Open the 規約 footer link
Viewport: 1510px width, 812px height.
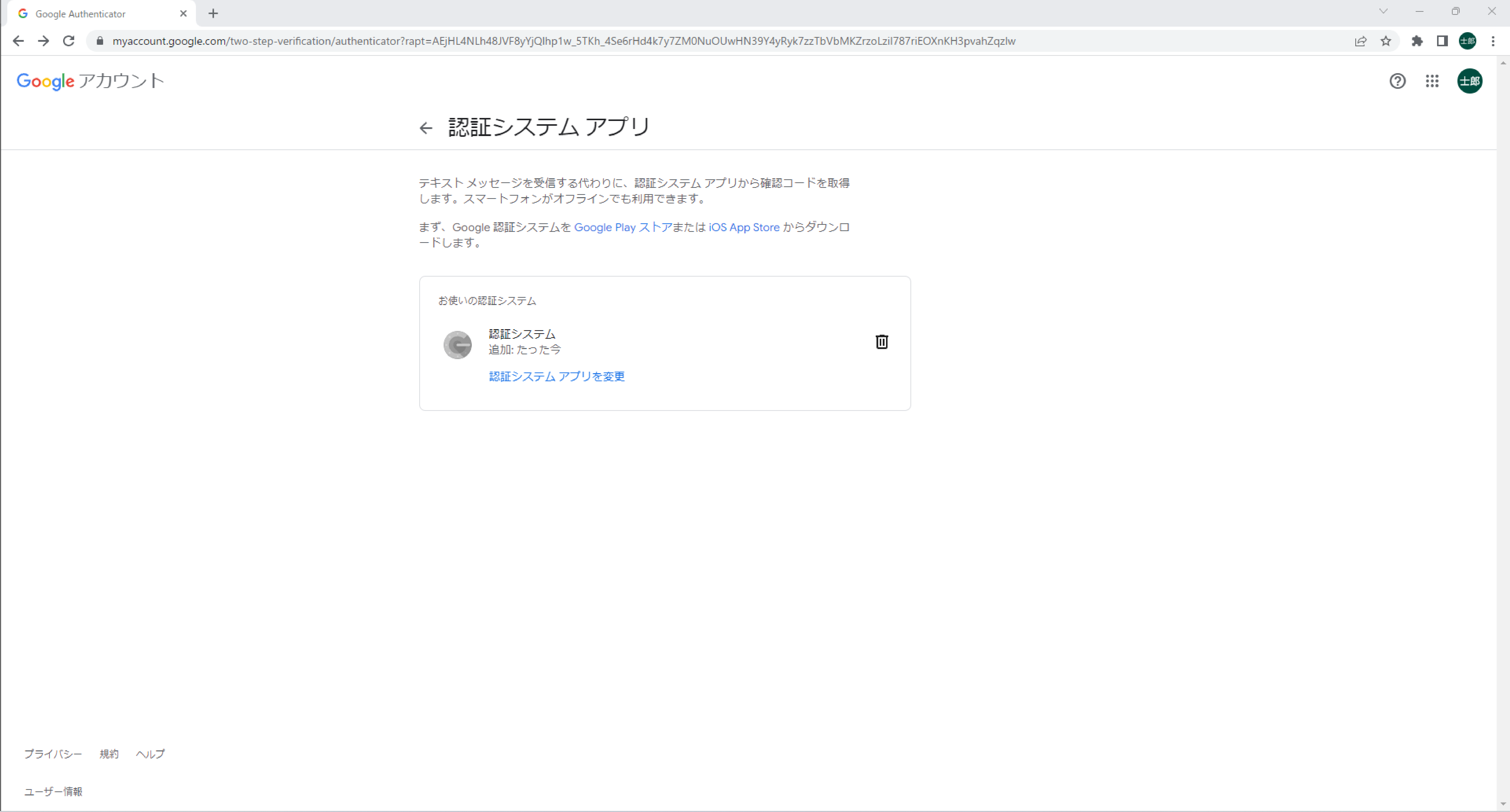pyautogui.click(x=109, y=754)
